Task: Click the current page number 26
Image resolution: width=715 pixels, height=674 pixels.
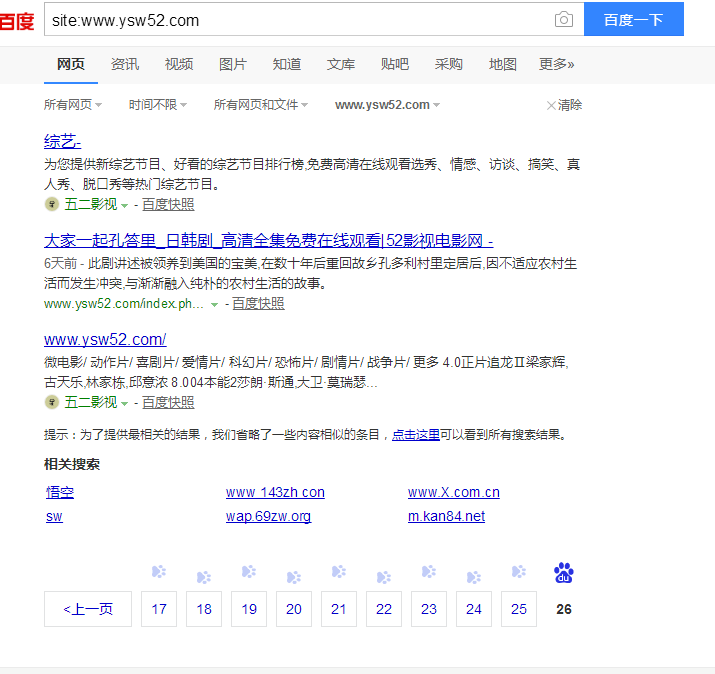Action: (564, 609)
